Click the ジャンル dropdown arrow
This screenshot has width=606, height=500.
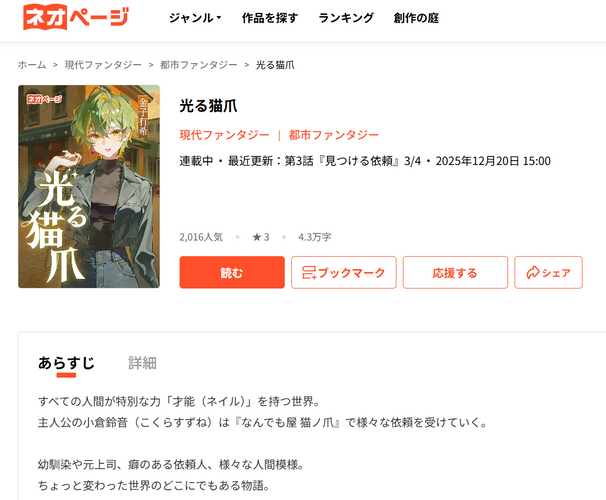tap(219, 17)
